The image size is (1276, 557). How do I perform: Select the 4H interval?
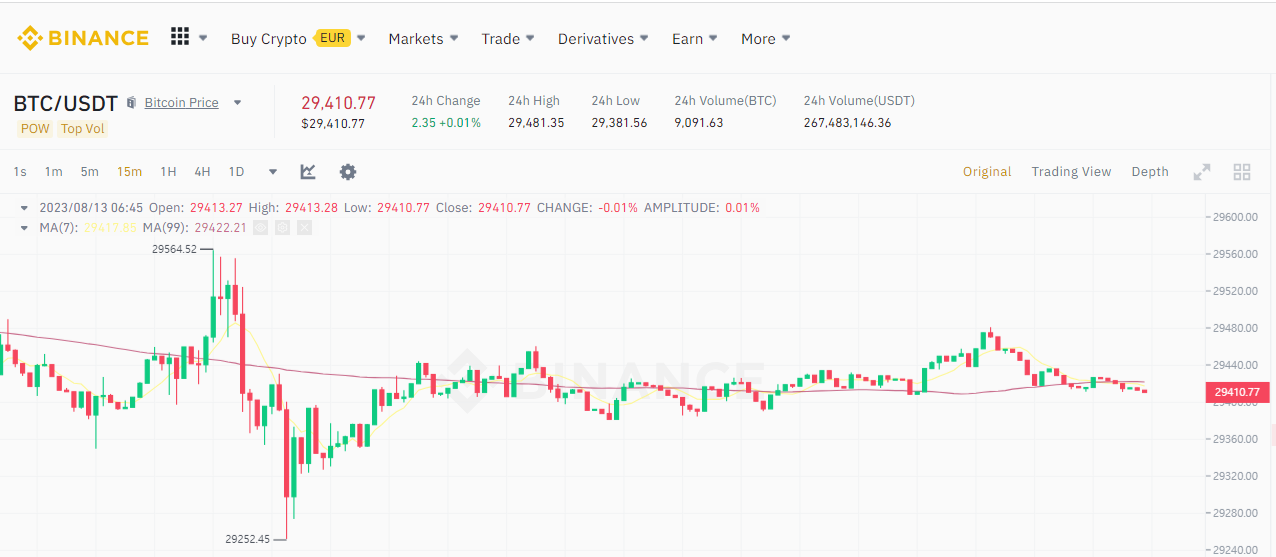pyautogui.click(x=202, y=172)
